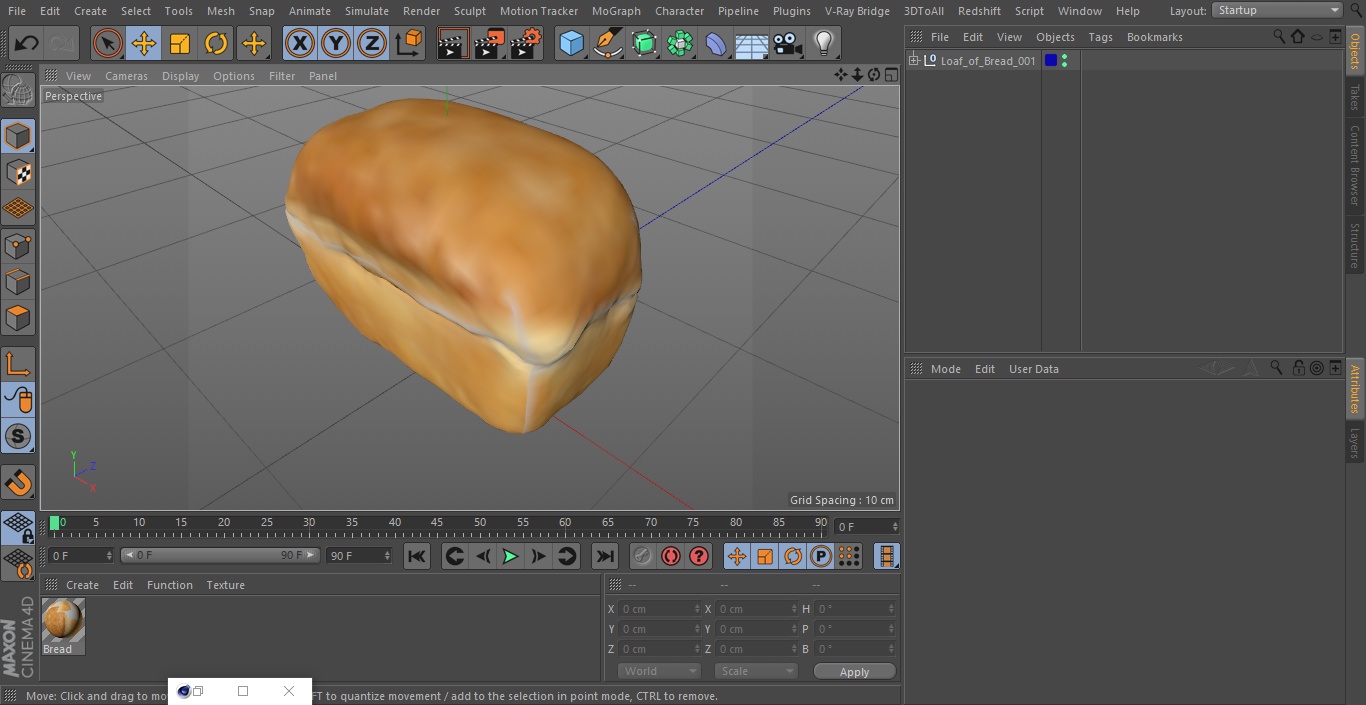This screenshot has width=1366, height=705.
Task: Expand the Loaf_of_Bread_001 object tree
Action: [x=914, y=61]
